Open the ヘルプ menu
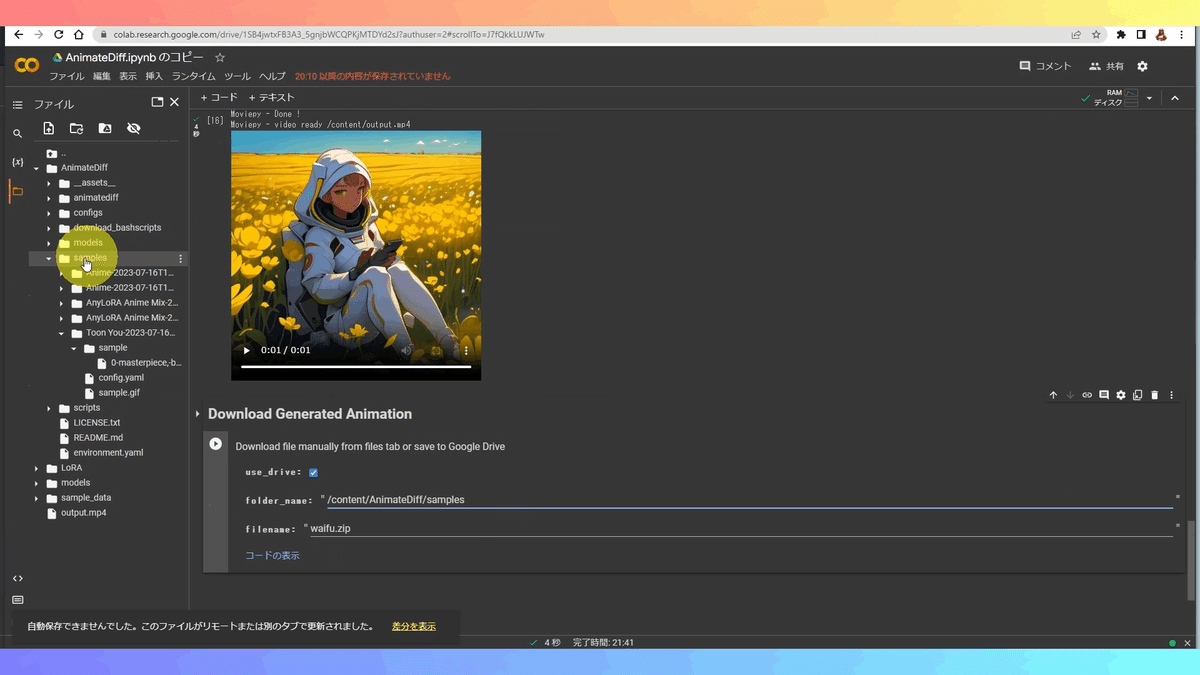The height and width of the screenshot is (675, 1200). pos(272,76)
